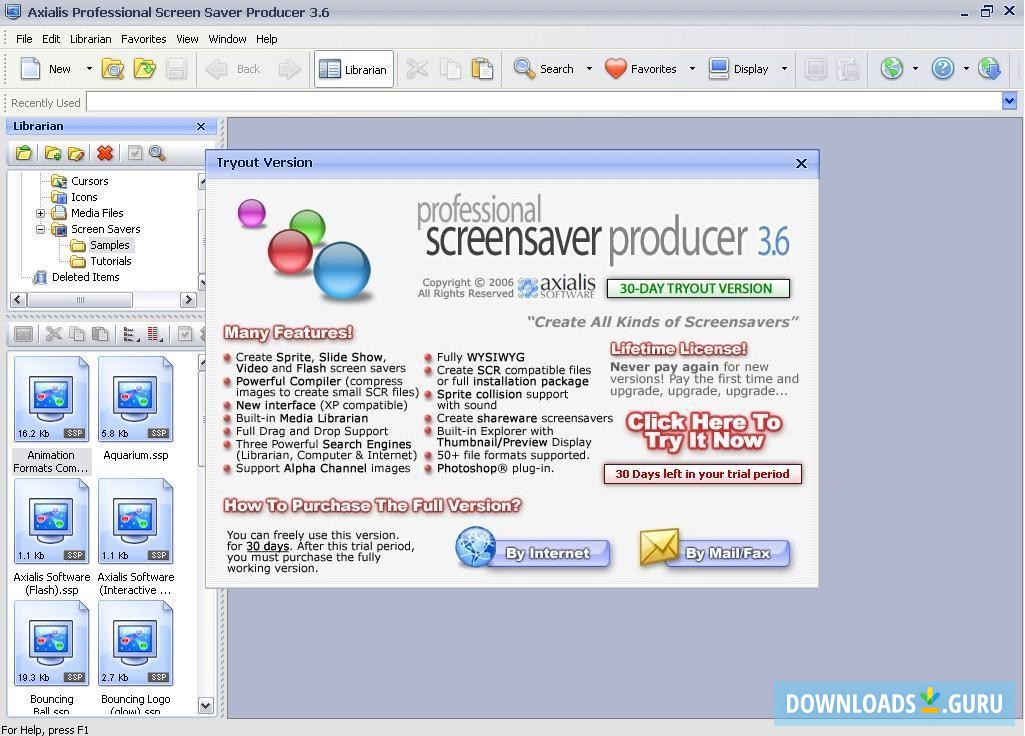Close the Tryout Version dialog
Screen dimensions: 1025x736
point(801,163)
